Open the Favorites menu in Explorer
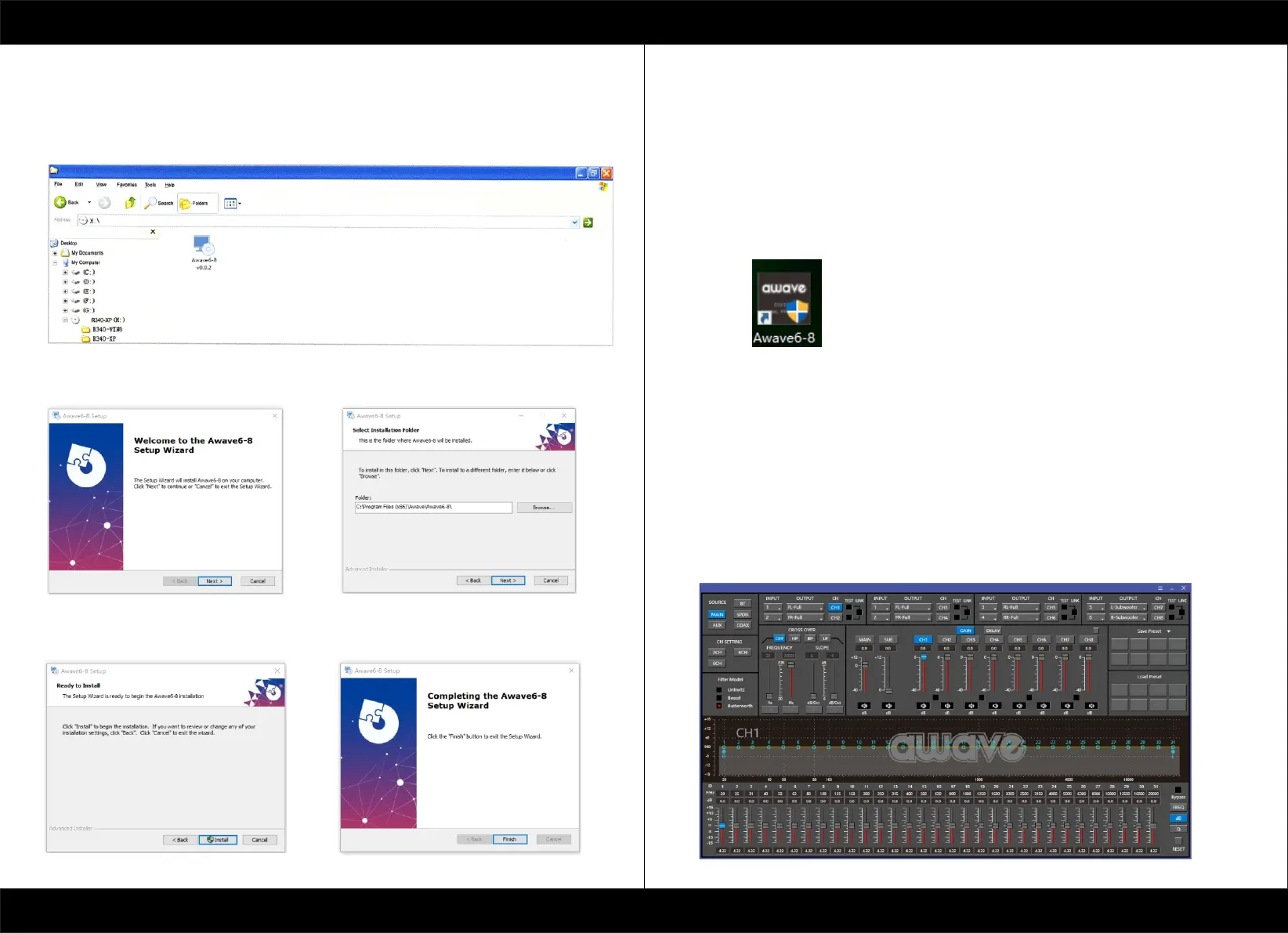Viewport: 1288px width, 933px height. click(127, 185)
